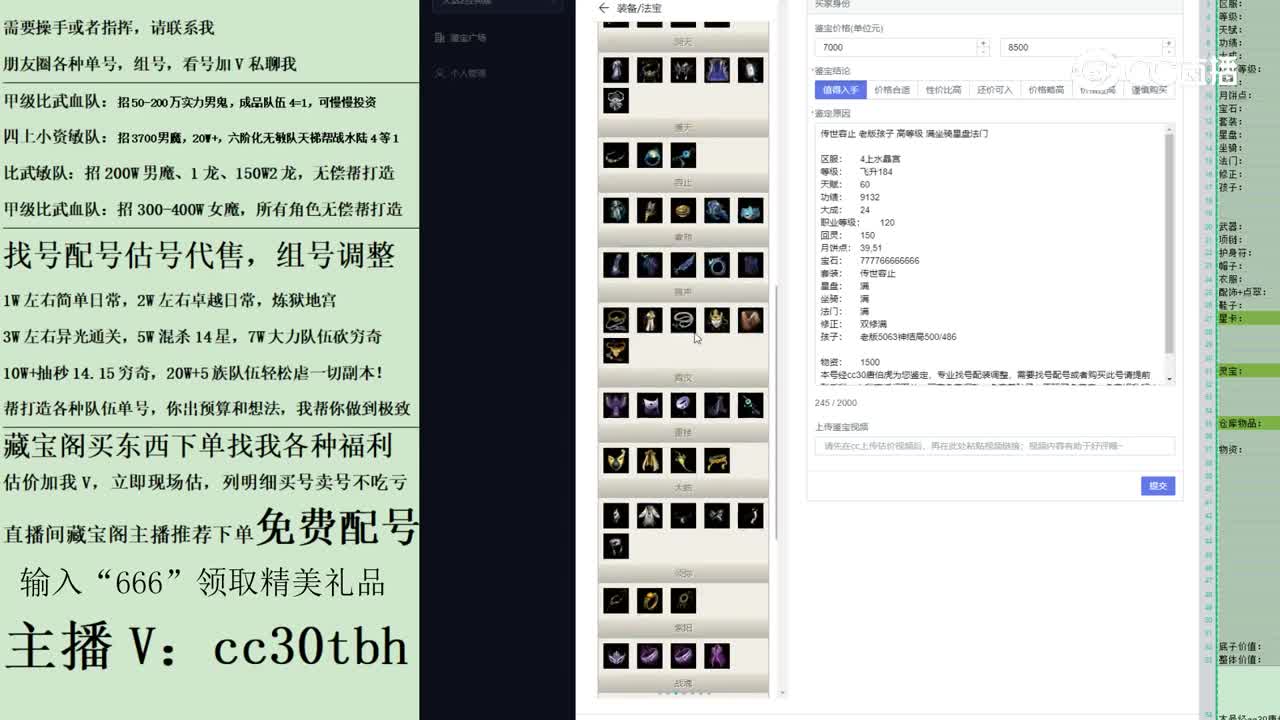The height and width of the screenshot is (720, 1280).
Task: Select the silver chain item near the cursor
Action: pyautogui.click(x=683, y=320)
